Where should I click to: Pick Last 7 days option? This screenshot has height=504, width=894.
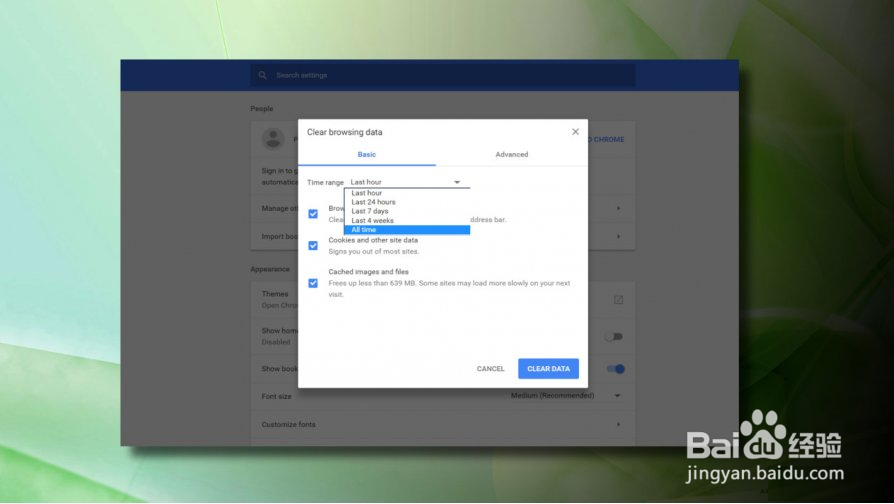[407, 211]
